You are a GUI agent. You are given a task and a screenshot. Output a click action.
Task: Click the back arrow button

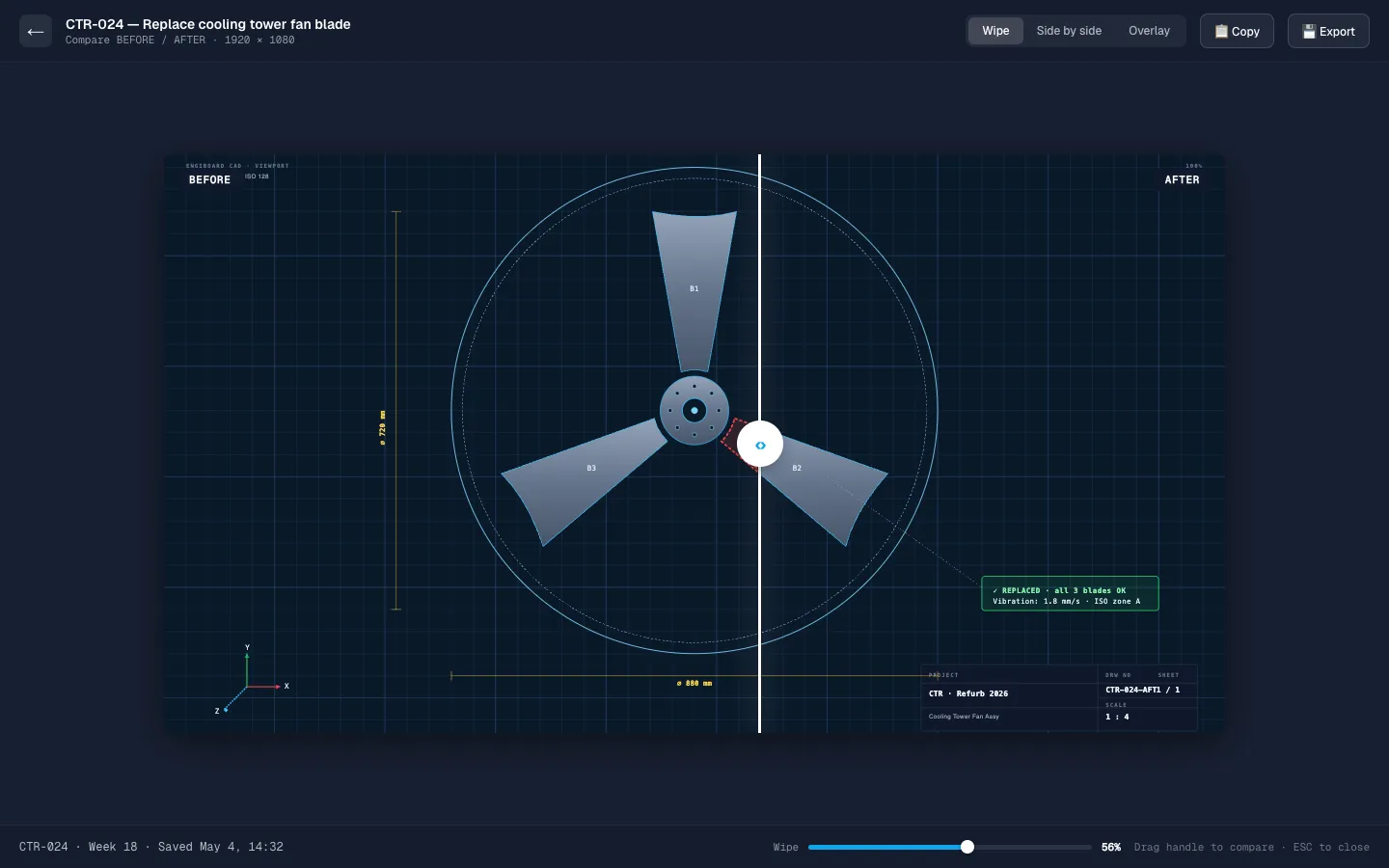pyautogui.click(x=36, y=31)
